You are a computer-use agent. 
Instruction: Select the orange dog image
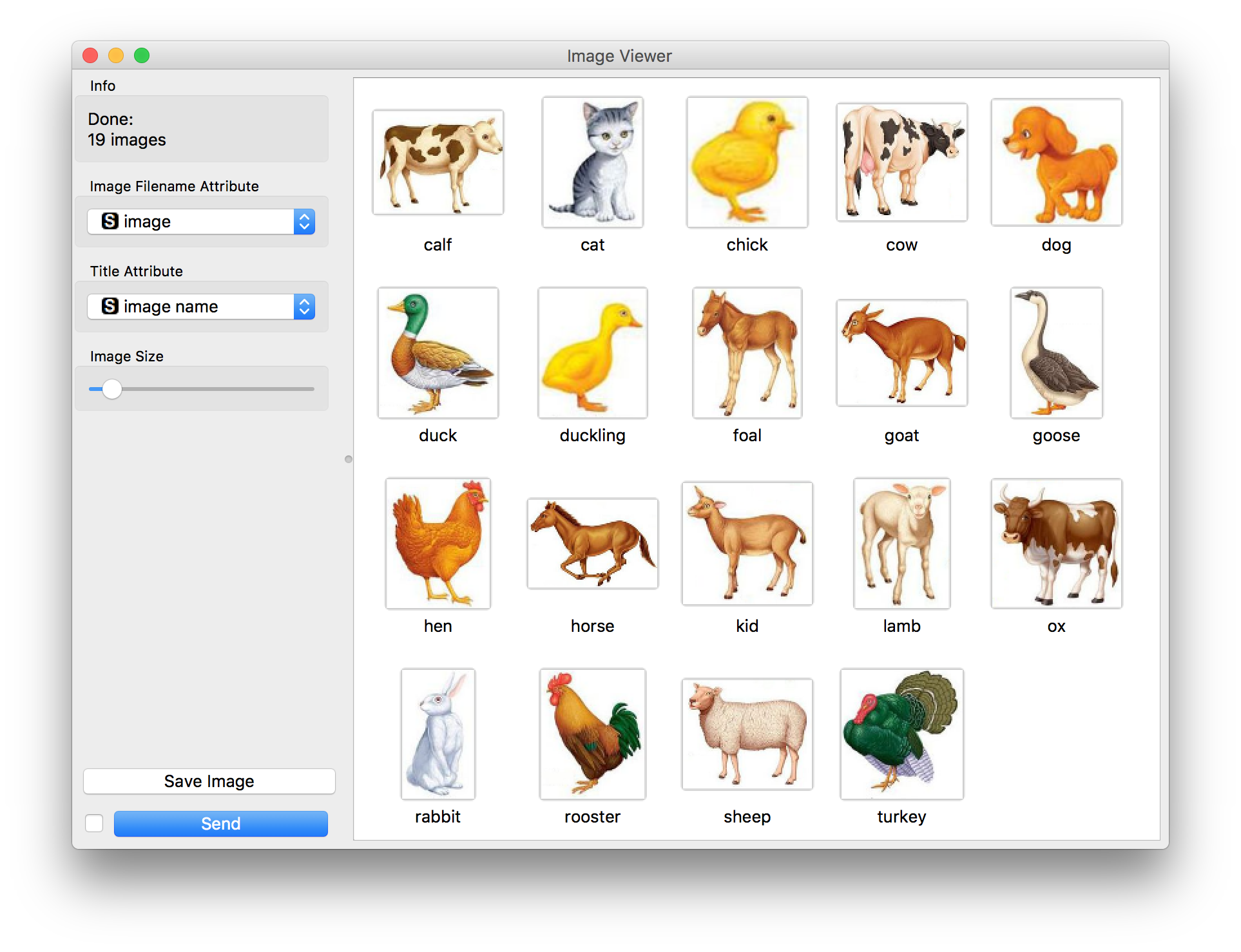[x=1056, y=162]
